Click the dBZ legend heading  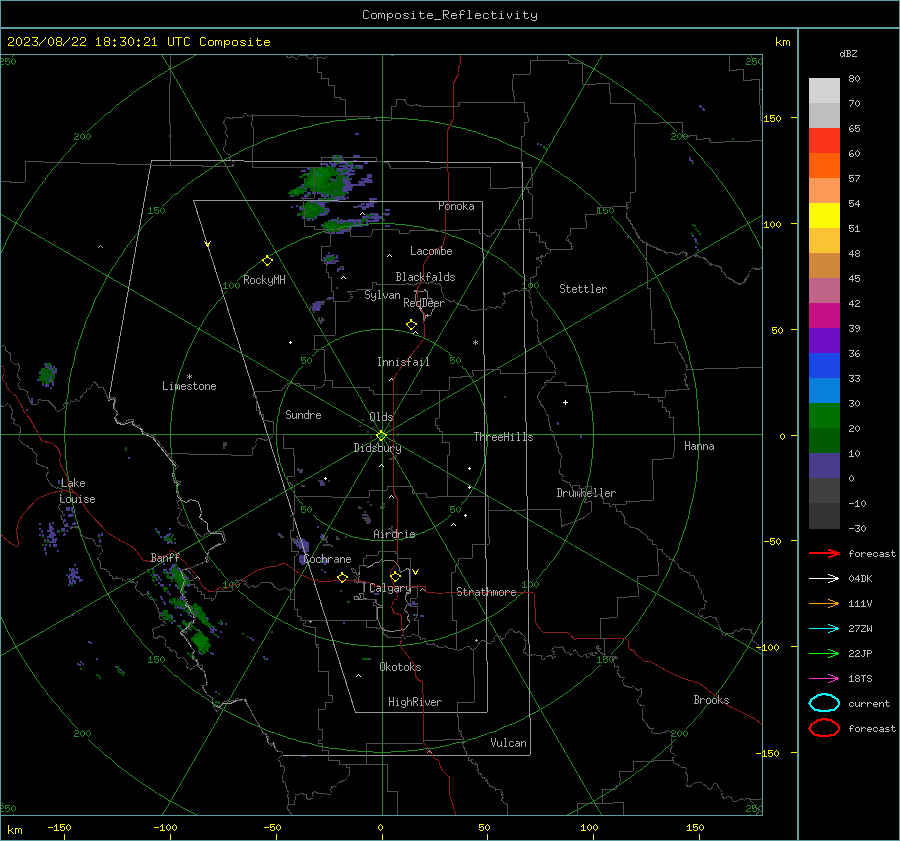click(x=848, y=53)
